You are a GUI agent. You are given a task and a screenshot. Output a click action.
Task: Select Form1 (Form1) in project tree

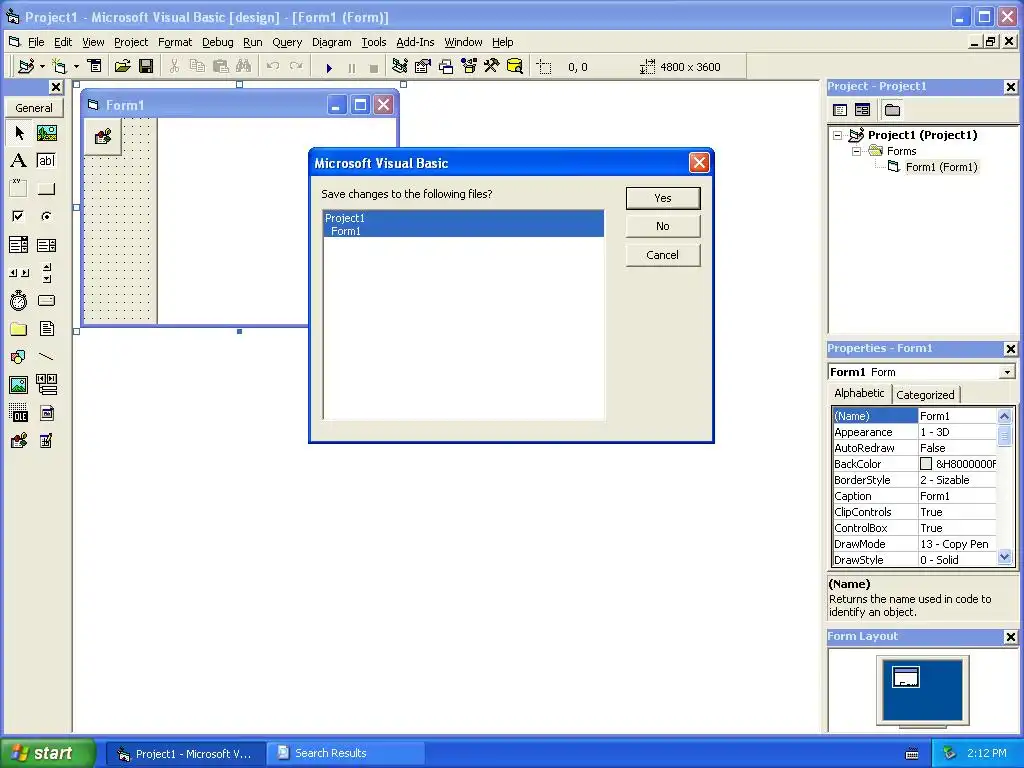(x=941, y=167)
